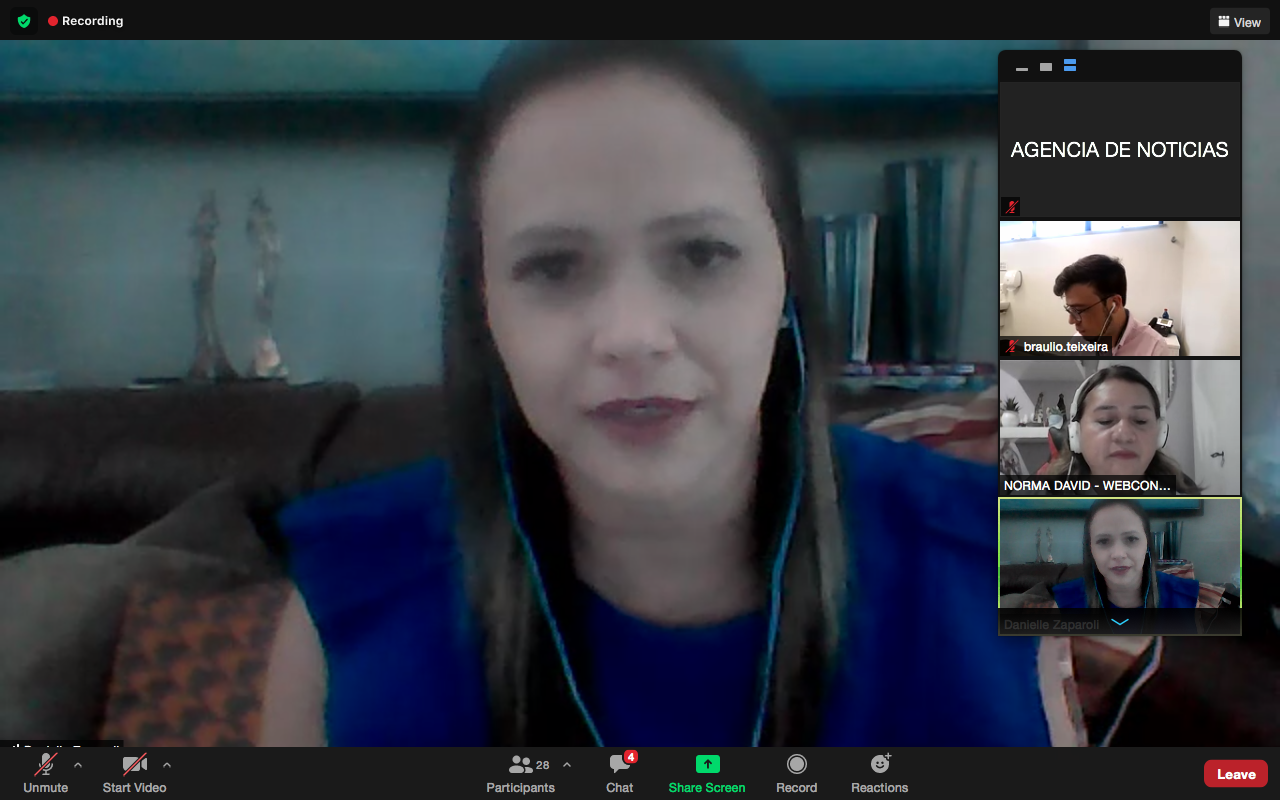Open the Reactions emoji menu
This screenshot has width=1280, height=800.
click(880, 772)
